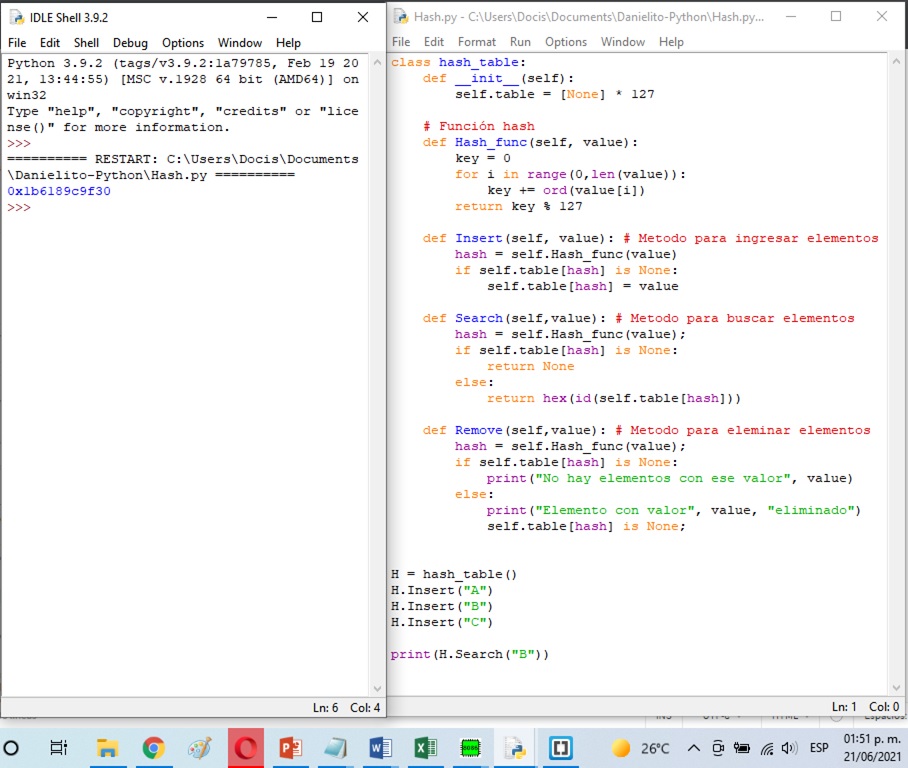Open the Run menu in Hash.py editor
This screenshot has width=908, height=768.
point(520,42)
